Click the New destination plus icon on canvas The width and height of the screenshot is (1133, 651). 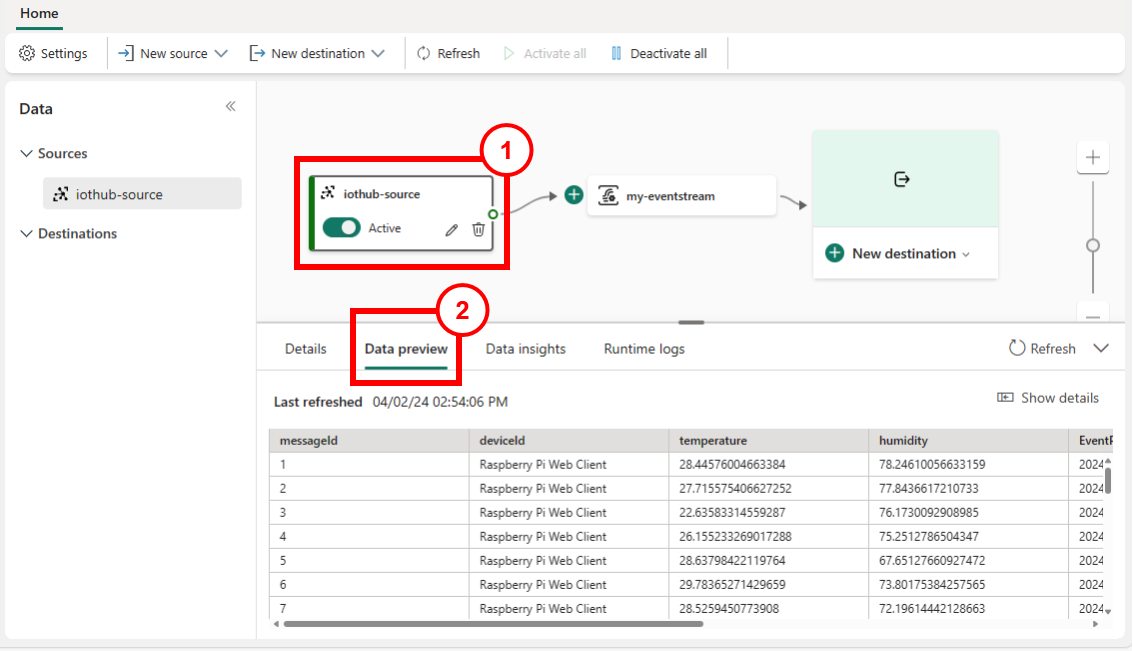click(835, 253)
